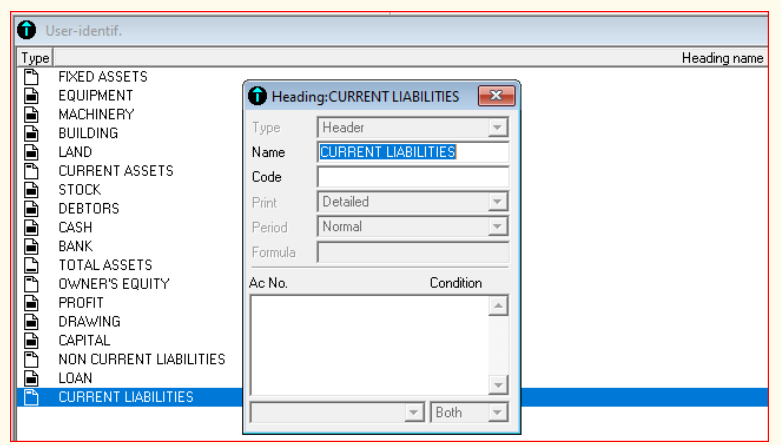The width and height of the screenshot is (781, 445).
Task: Select the BANK row text
Action: pos(76,246)
